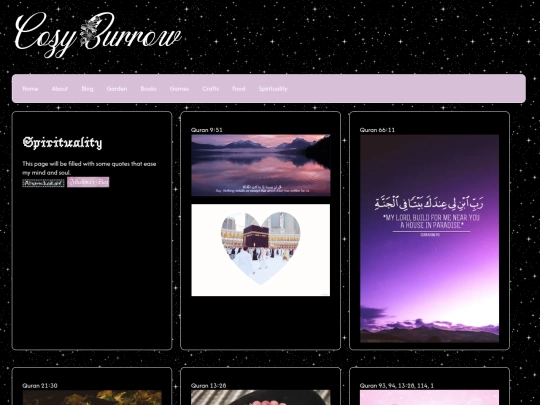The width and height of the screenshot is (540, 405).
Task: Open the pink mountain lake image
Action: (261, 165)
